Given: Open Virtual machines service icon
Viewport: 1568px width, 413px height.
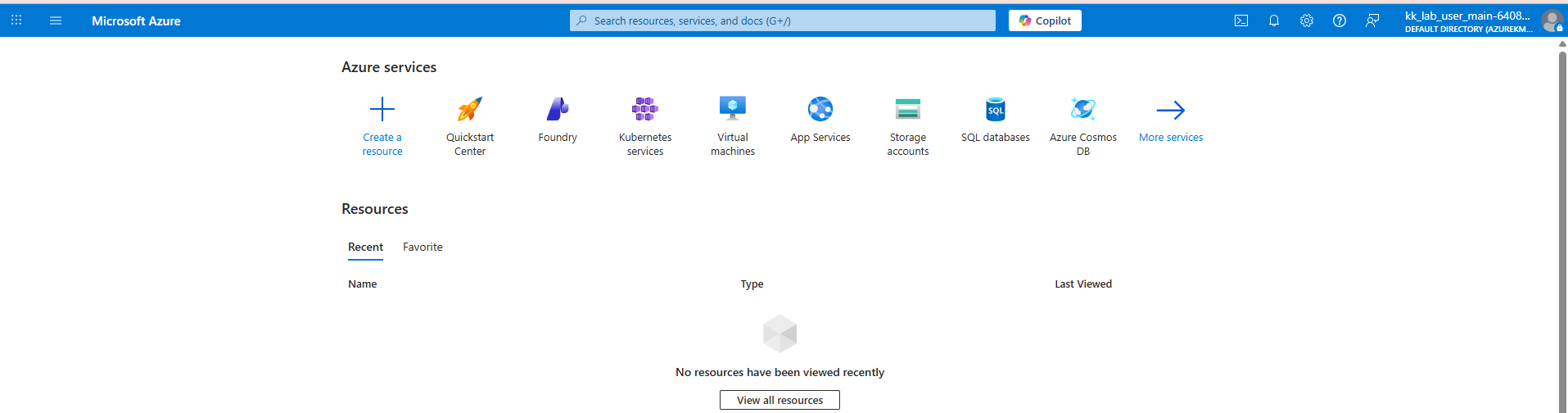Looking at the screenshot, I should (733, 109).
